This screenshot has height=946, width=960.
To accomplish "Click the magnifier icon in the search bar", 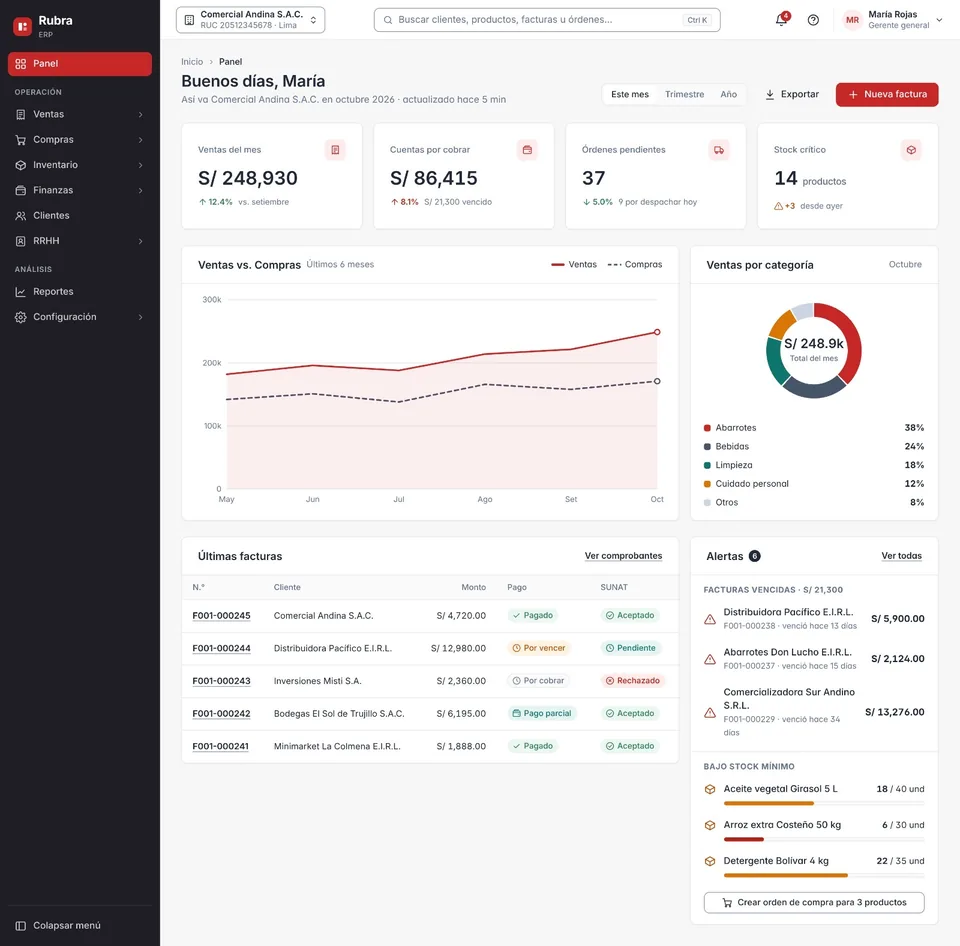I will coord(388,20).
